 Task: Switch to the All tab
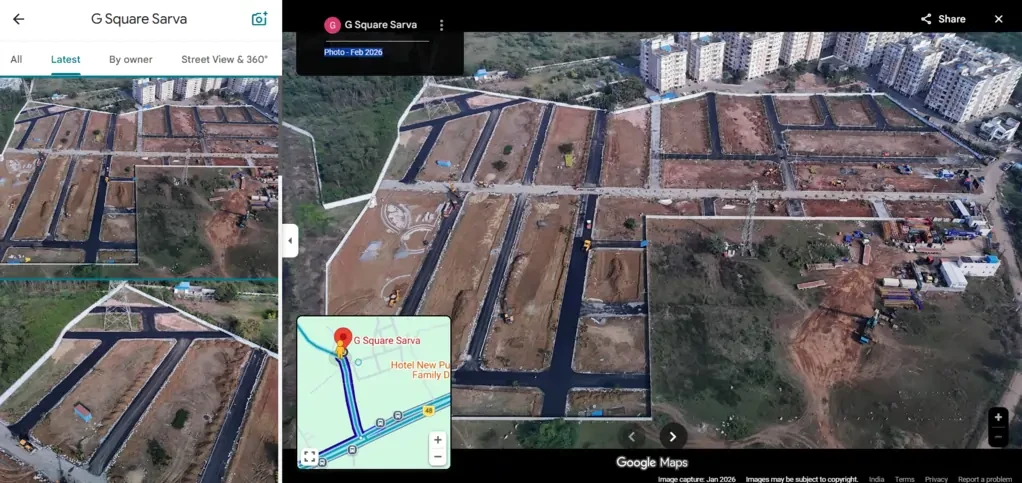16,59
